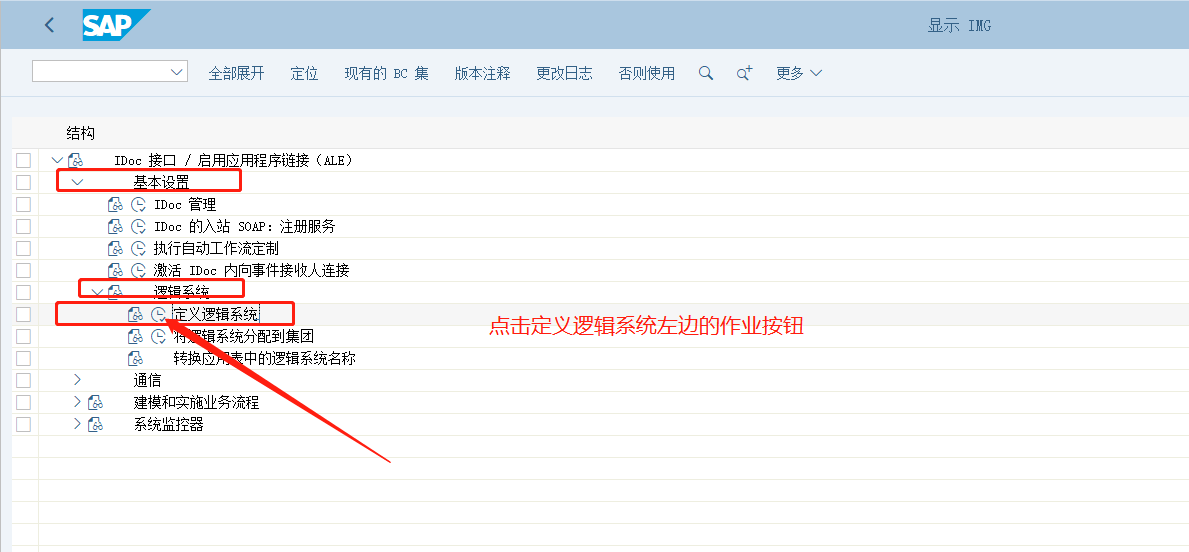Open documentation icon for 转换应用表中的逻辑系统名称
Image resolution: width=1189 pixels, height=552 pixels.
click(135, 358)
